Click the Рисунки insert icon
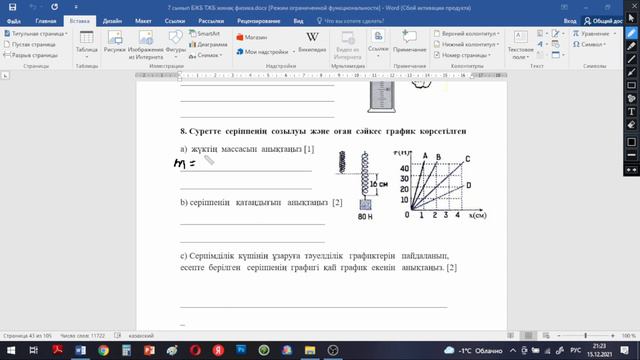Image resolution: width=640 pixels, height=360 pixels. tap(115, 42)
